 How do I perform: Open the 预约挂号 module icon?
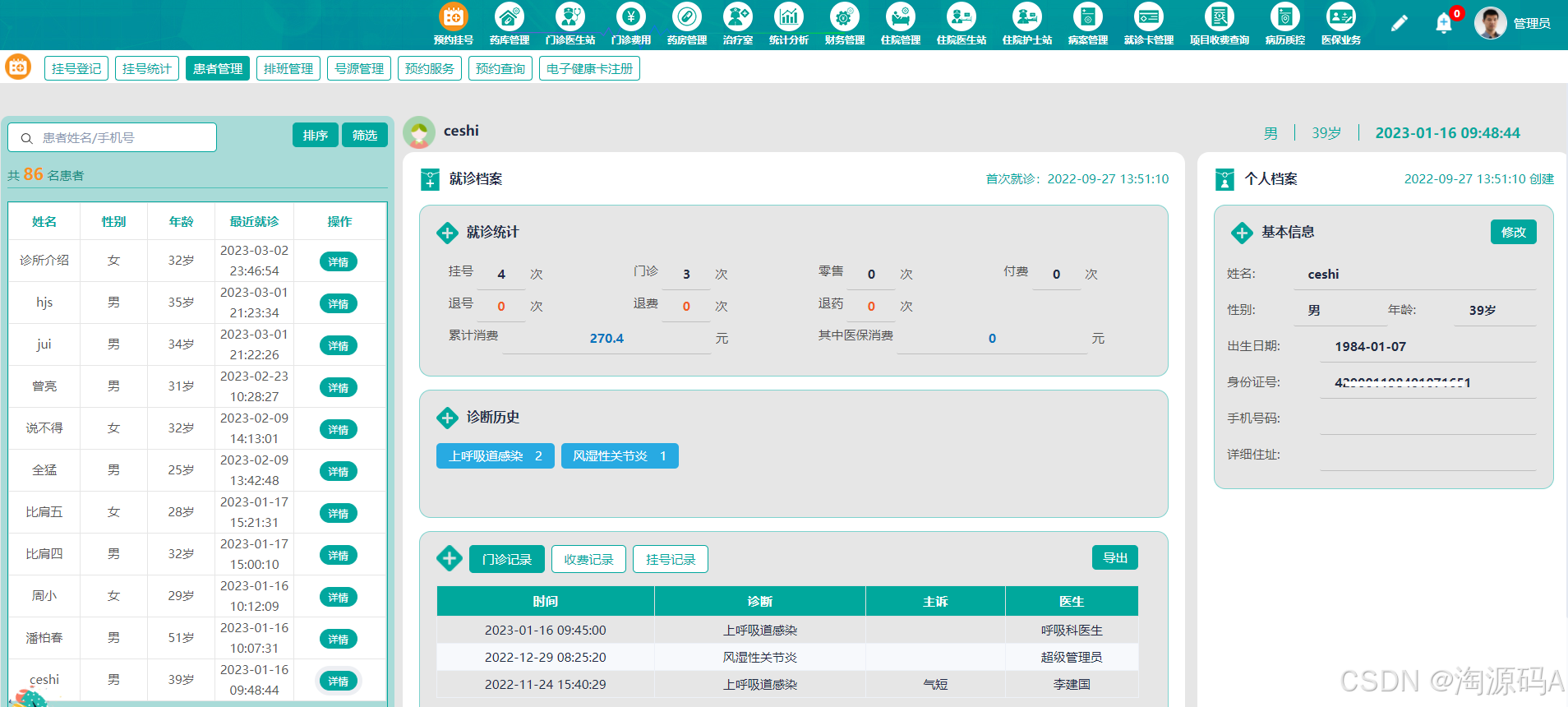[454, 16]
